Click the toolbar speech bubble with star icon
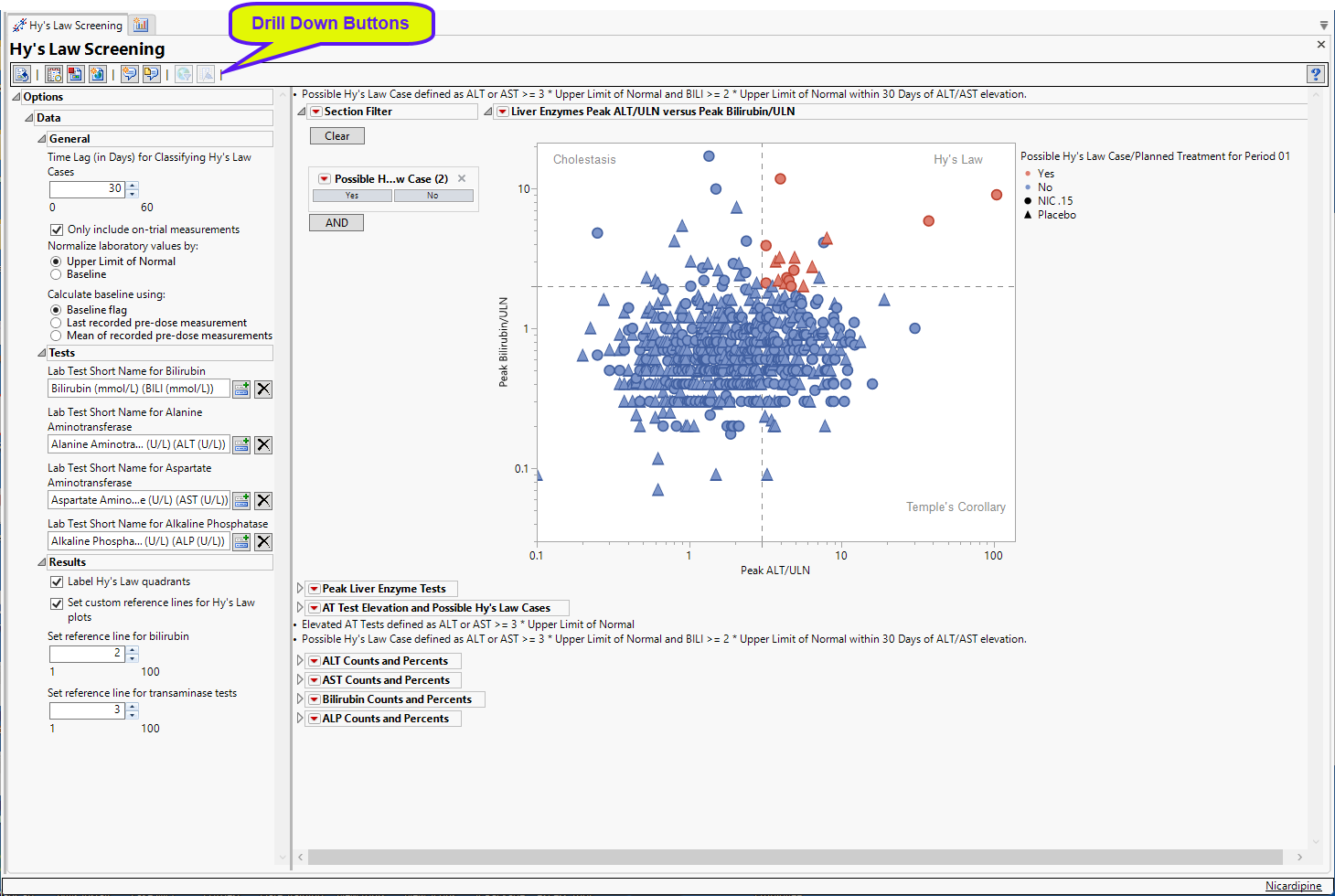Image resolution: width=1335 pixels, height=896 pixels. [130, 74]
